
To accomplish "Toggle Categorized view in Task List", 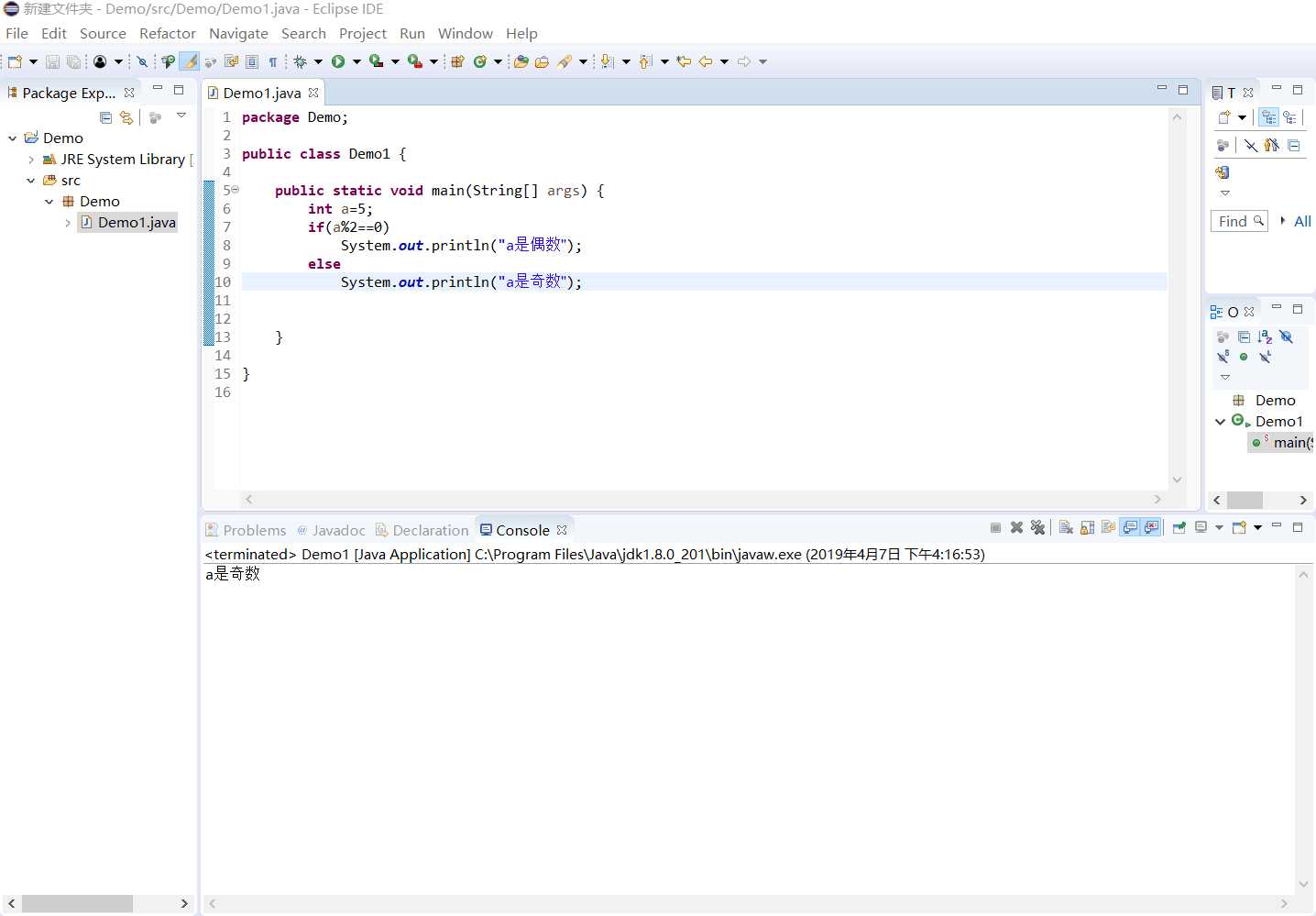I will coord(1268,117).
